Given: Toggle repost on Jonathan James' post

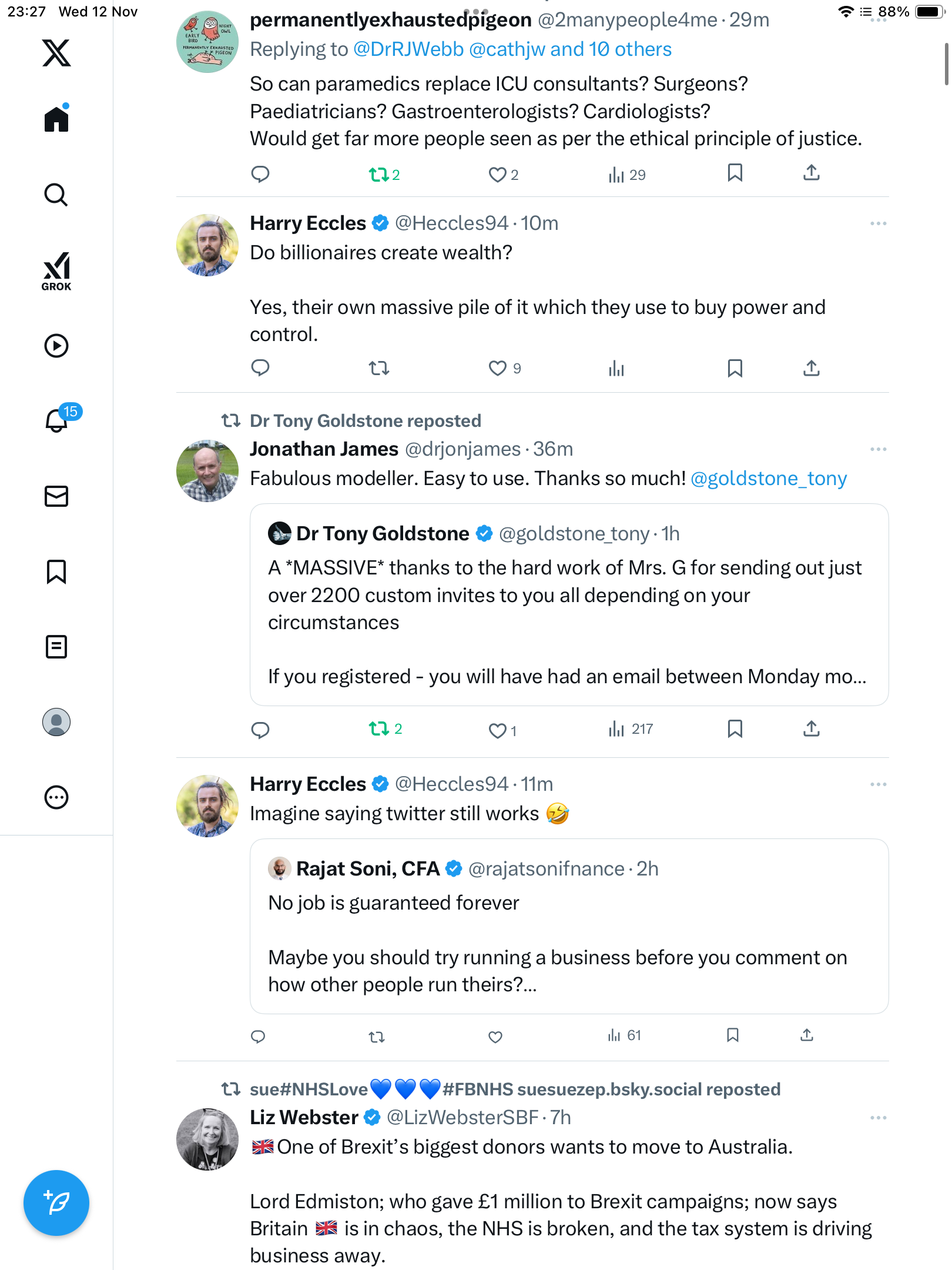Looking at the screenshot, I should (x=379, y=729).
